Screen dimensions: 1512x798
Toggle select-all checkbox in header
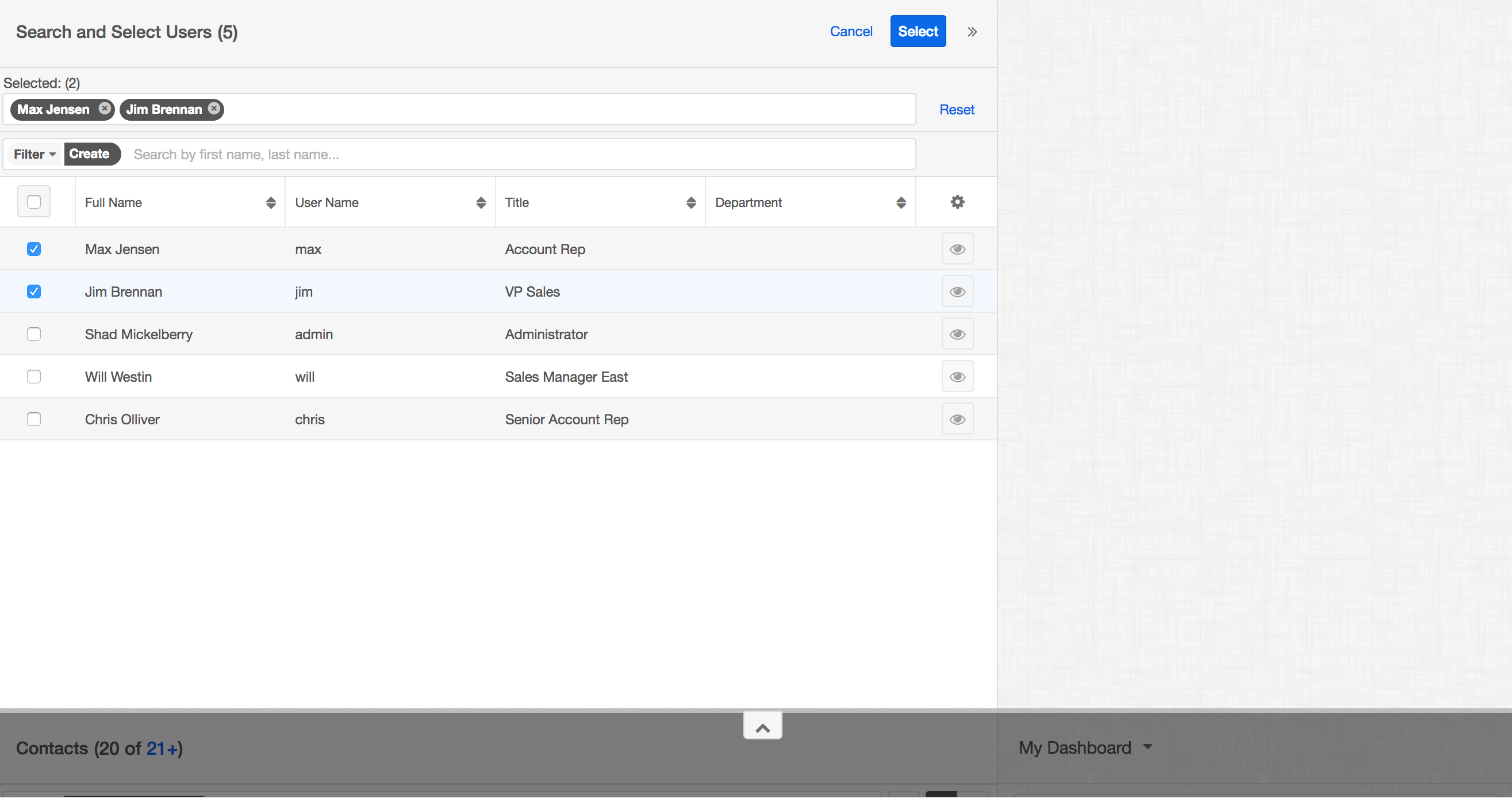34,202
